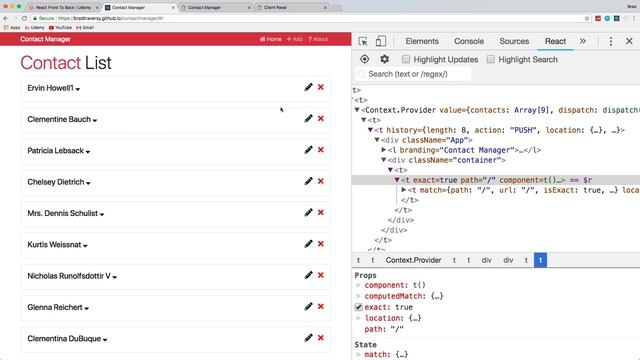The width and height of the screenshot is (640, 360).
Task: Edit Ervin Howell1 with the pencil icon
Action: pyautogui.click(x=308, y=87)
